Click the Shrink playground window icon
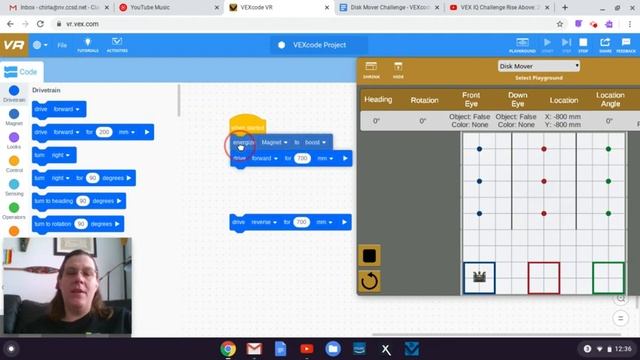Screen dimensions: 640x360 click(x=371, y=70)
